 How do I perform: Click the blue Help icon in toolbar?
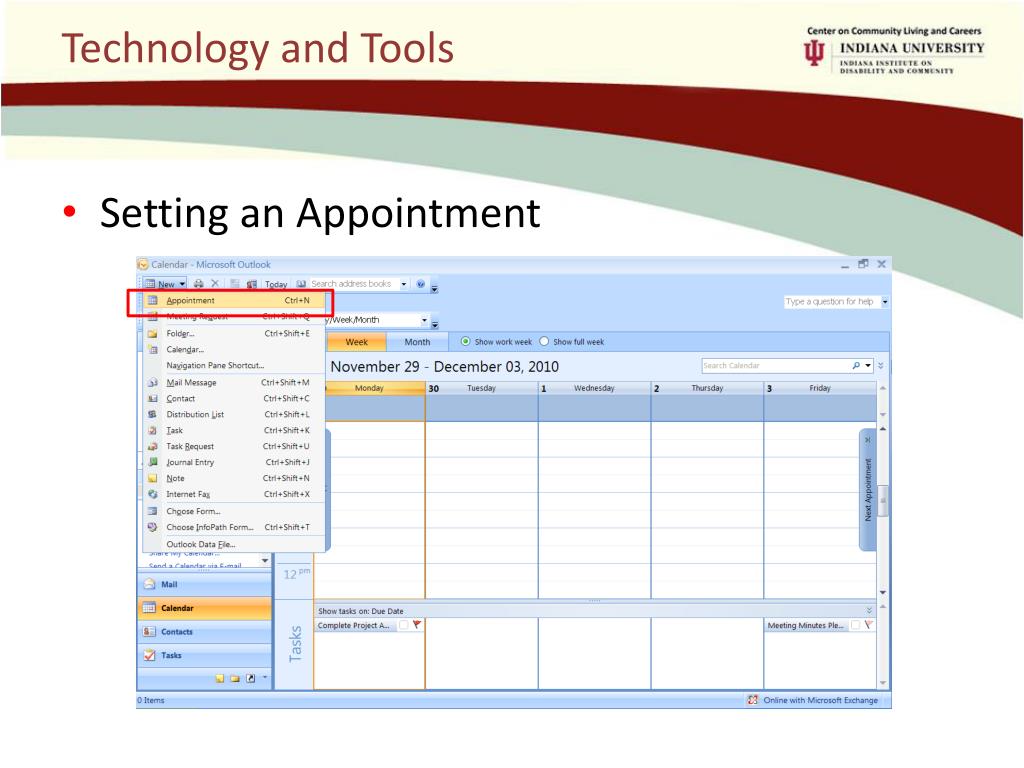(421, 283)
